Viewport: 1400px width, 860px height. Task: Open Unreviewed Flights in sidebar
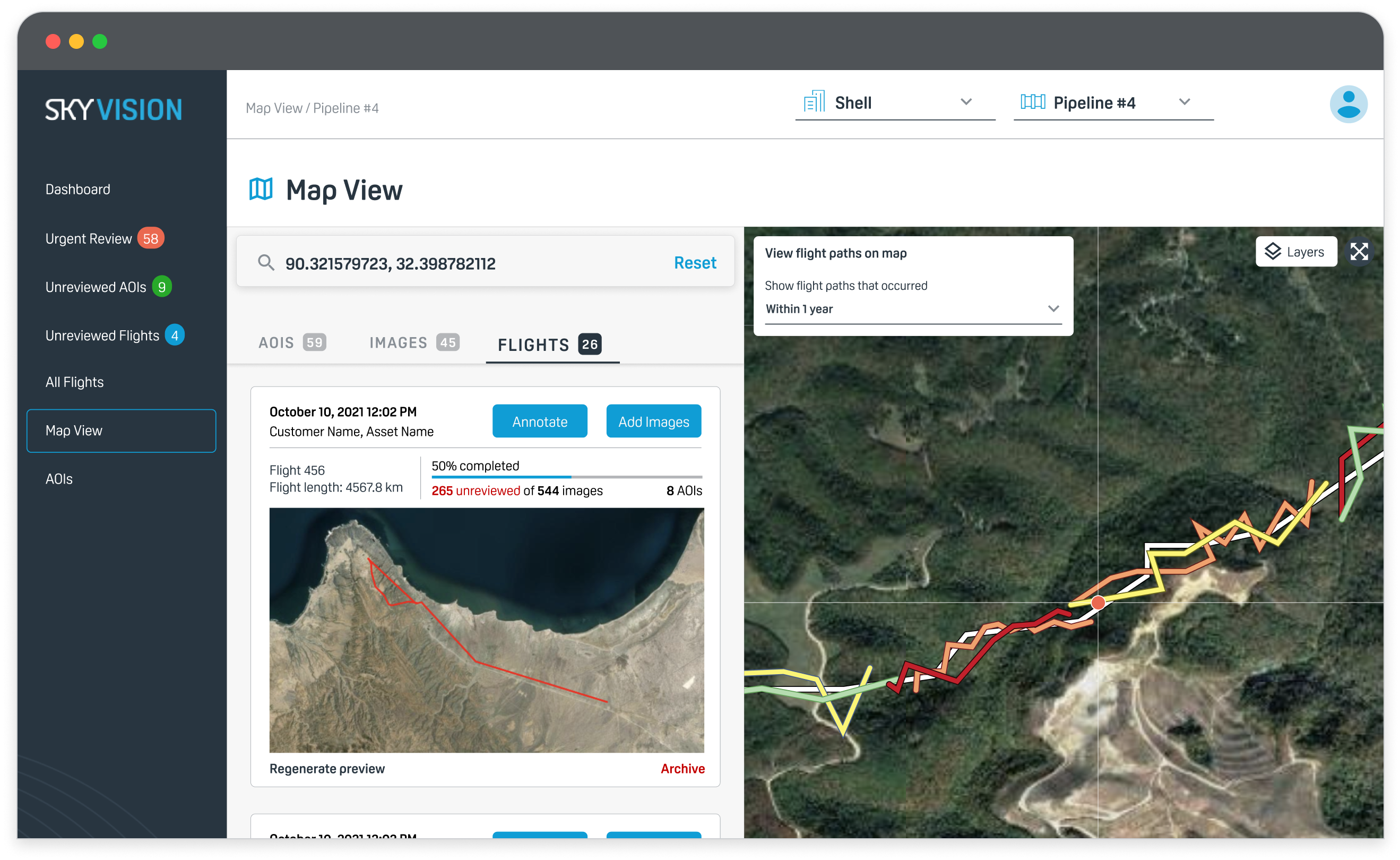[x=102, y=336]
